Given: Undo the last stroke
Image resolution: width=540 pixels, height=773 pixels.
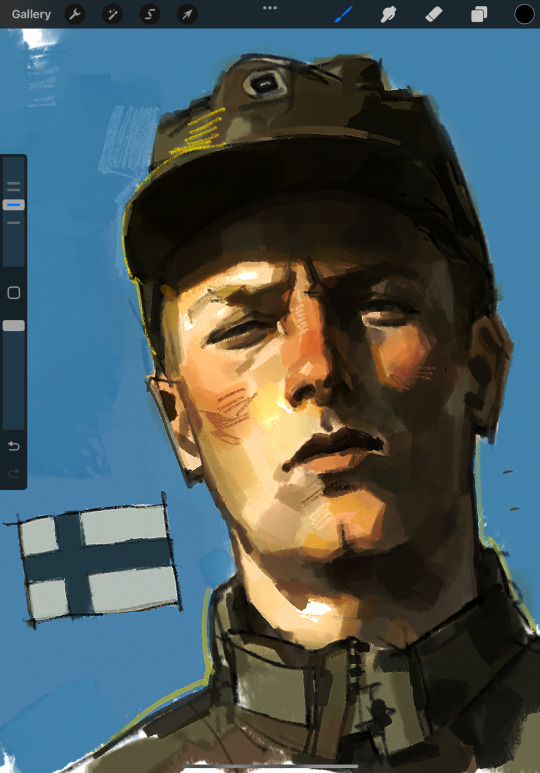Looking at the screenshot, I should point(14,446).
